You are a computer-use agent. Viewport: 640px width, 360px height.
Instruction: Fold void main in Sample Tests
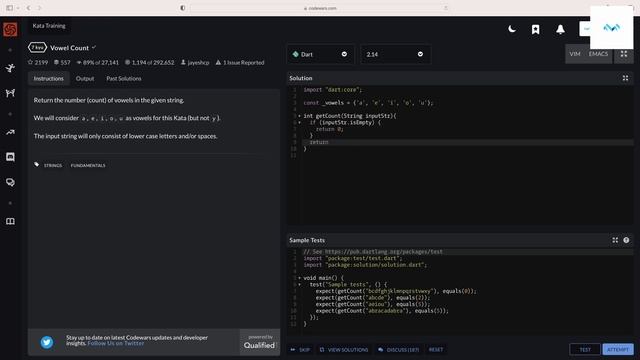tap(299, 278)
